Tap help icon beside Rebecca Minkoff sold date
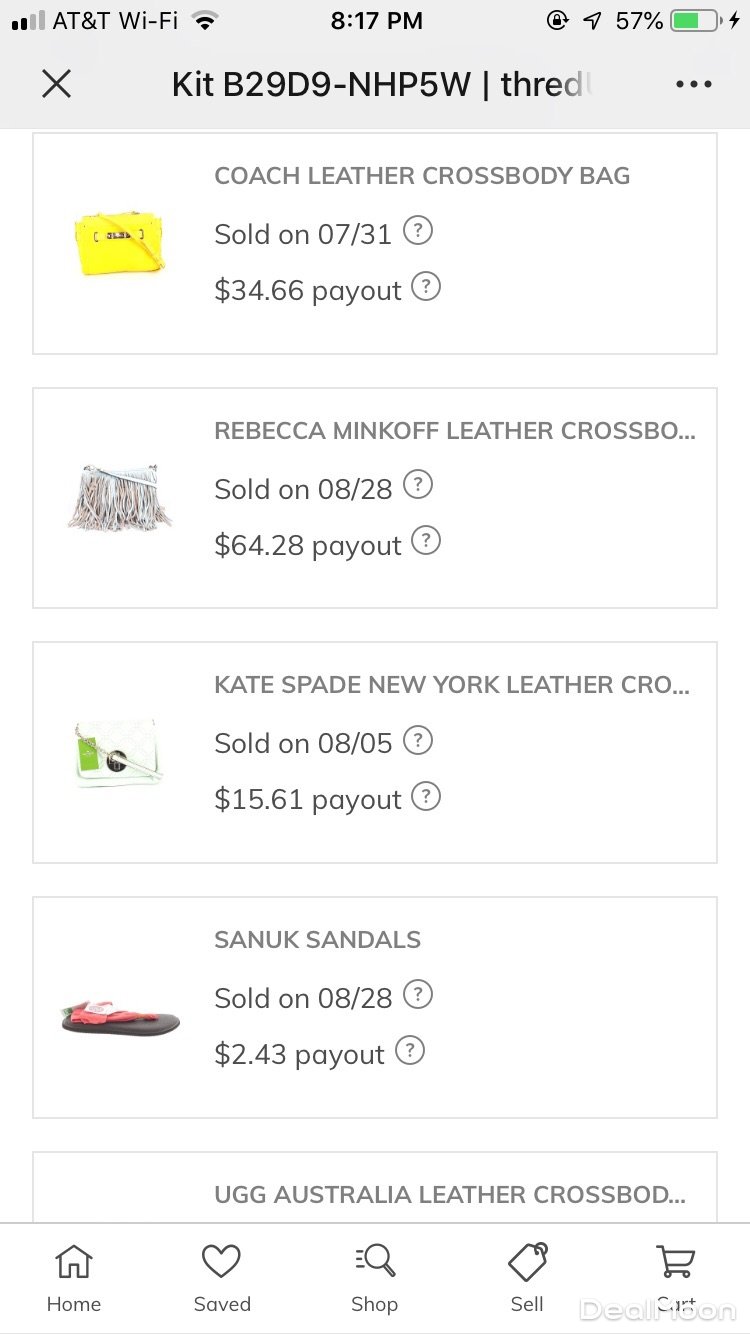 click(x=418, y=486)
